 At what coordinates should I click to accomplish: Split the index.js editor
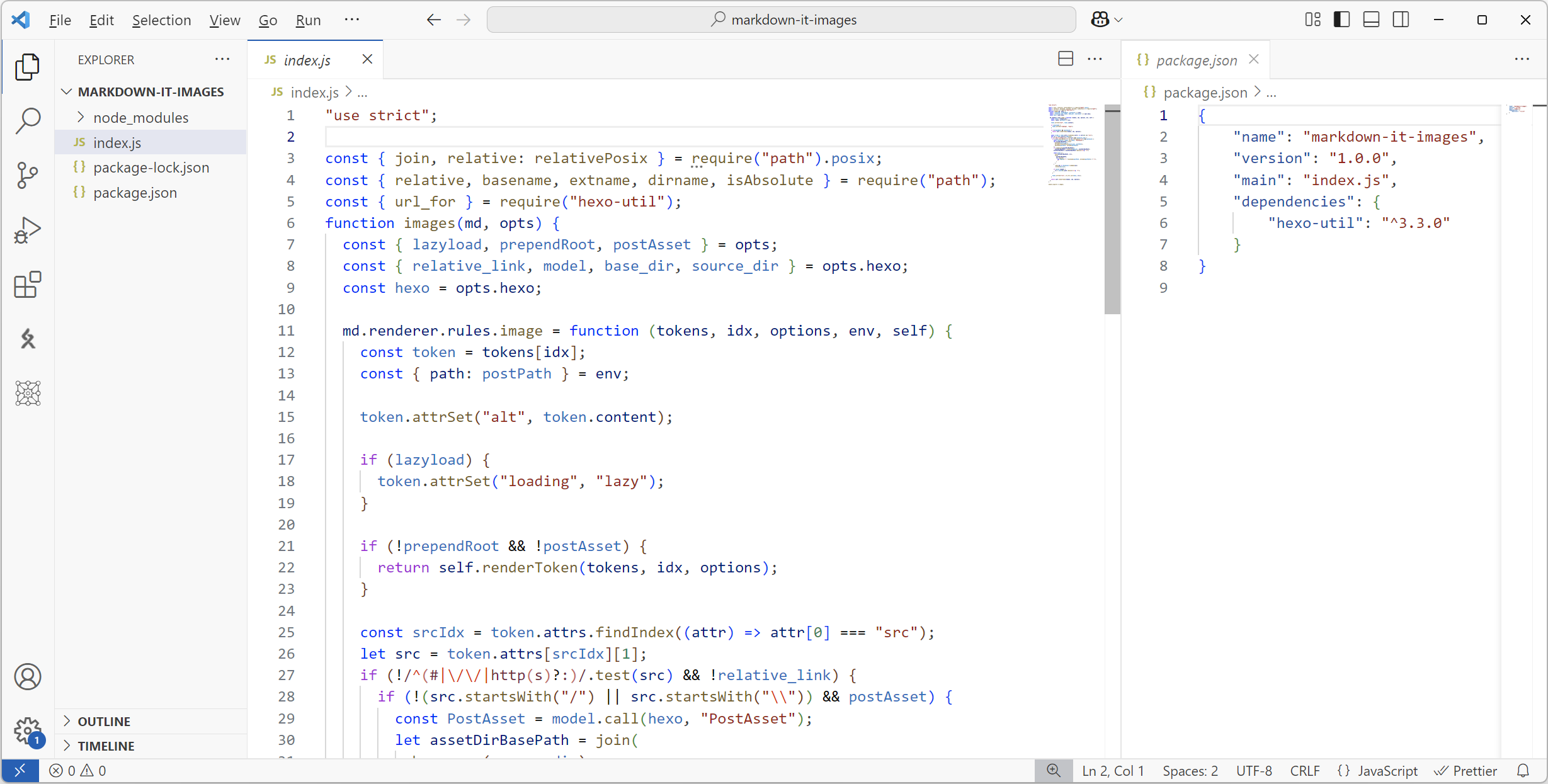pyautogui.click(x=1066, y=59)
